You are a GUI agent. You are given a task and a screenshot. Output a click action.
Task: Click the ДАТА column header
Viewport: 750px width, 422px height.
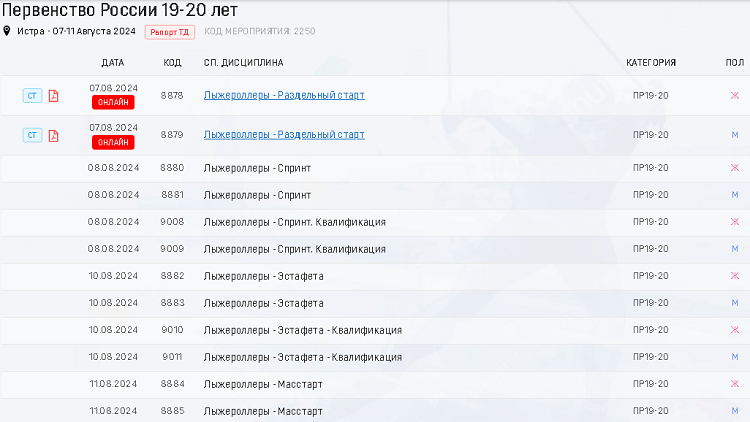coord(113,63)
